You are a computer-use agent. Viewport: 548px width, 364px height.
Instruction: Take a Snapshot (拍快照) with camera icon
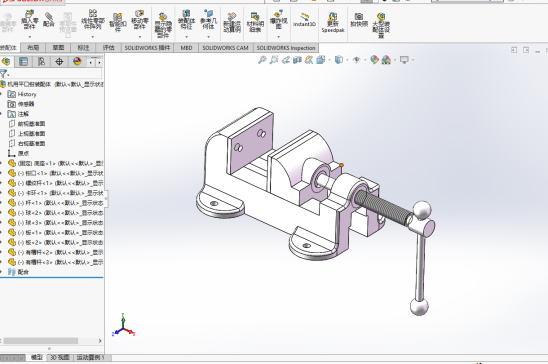coord(359,20)
